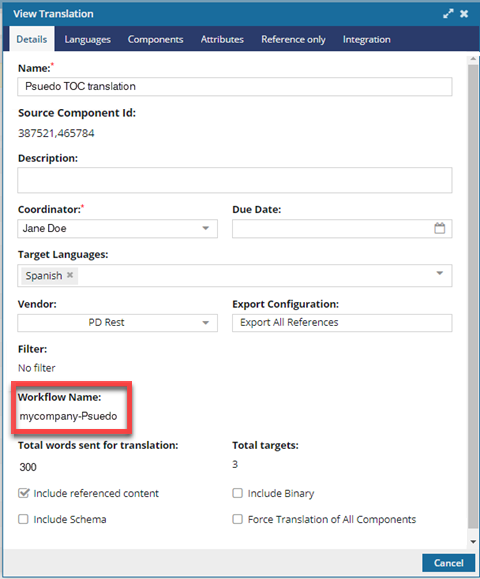Click the scrollbar up arrow
The width and height of the screenshot is (480, 579).
473,59
